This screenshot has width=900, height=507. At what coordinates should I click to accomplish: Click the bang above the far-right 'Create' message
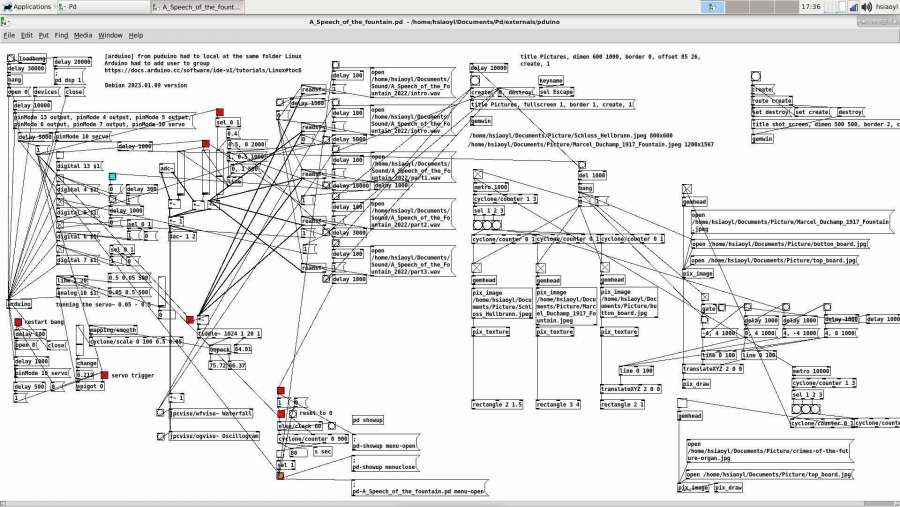click(756, 76)
